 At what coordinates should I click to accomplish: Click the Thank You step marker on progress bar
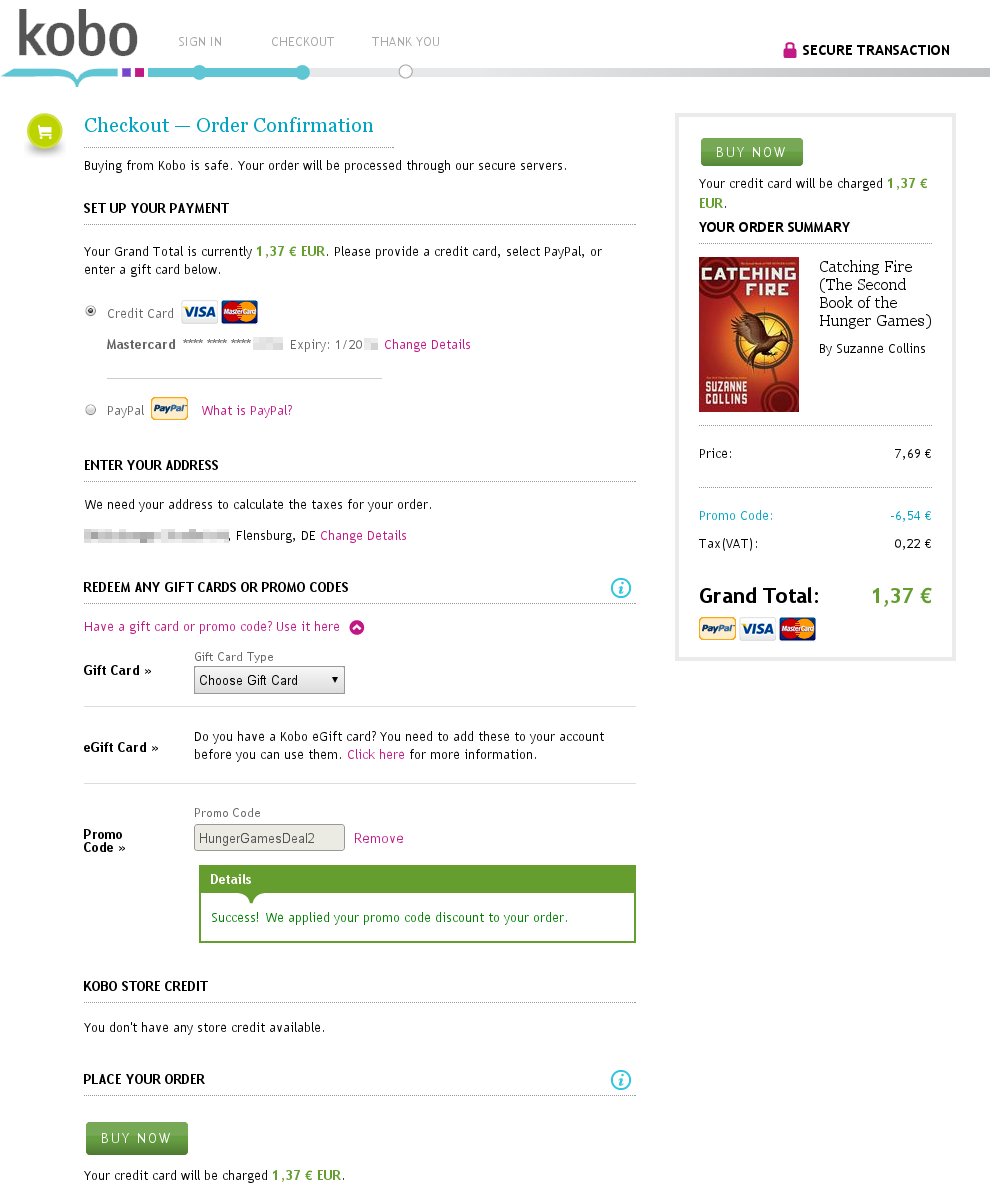[405, 72]
